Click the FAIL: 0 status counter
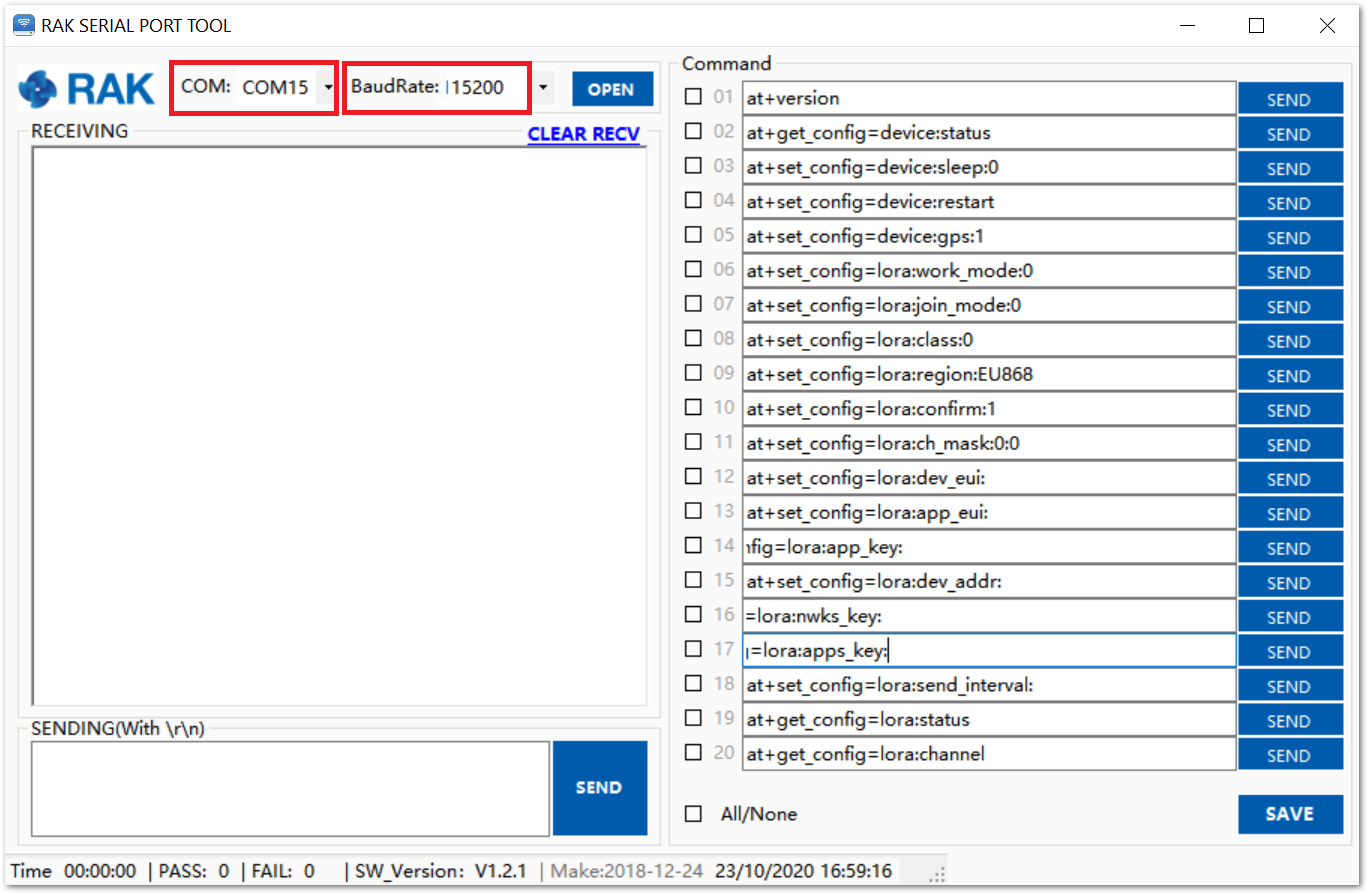 click(283, 871)
